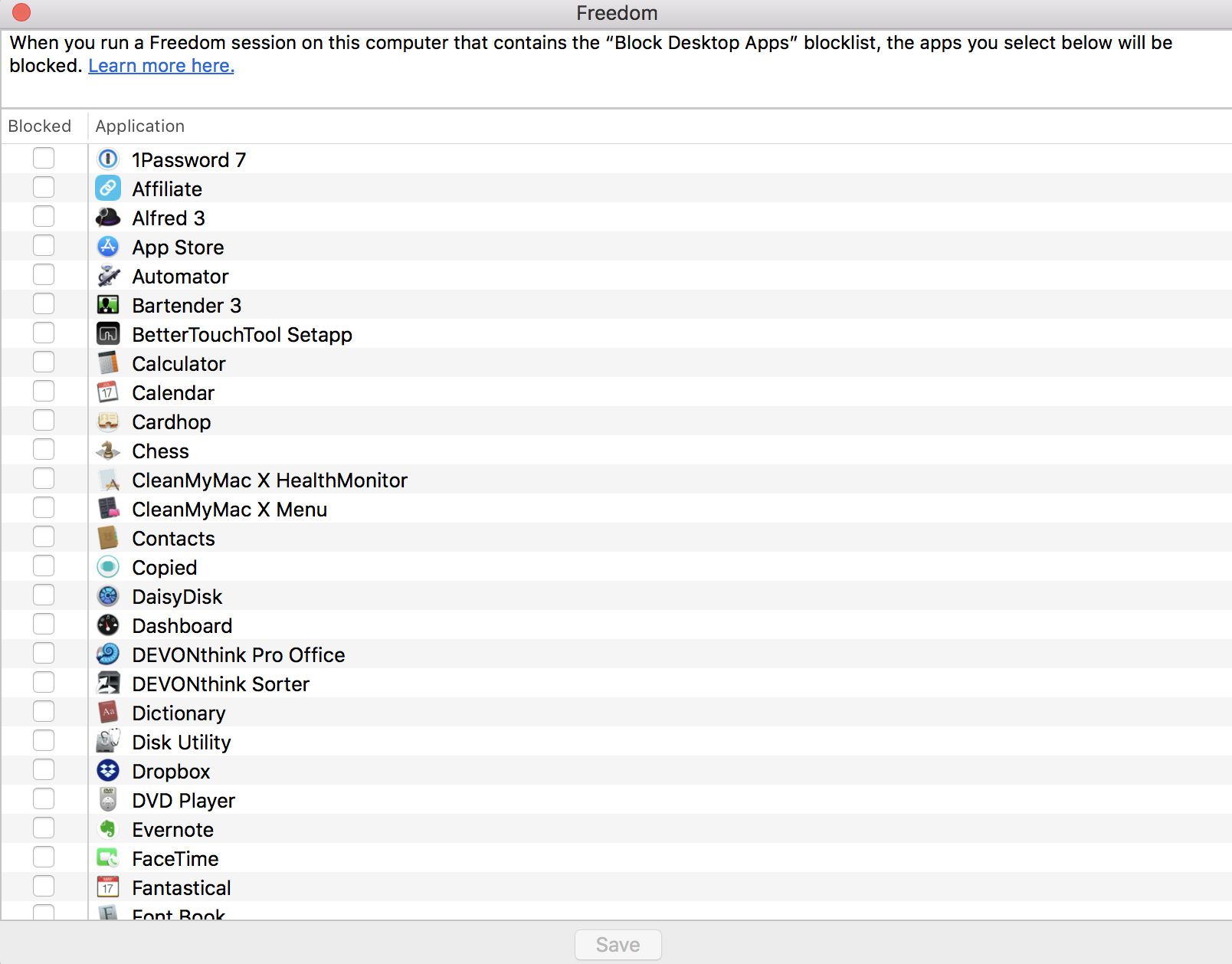Click the DaisyDisk icon

click(108, 595)
